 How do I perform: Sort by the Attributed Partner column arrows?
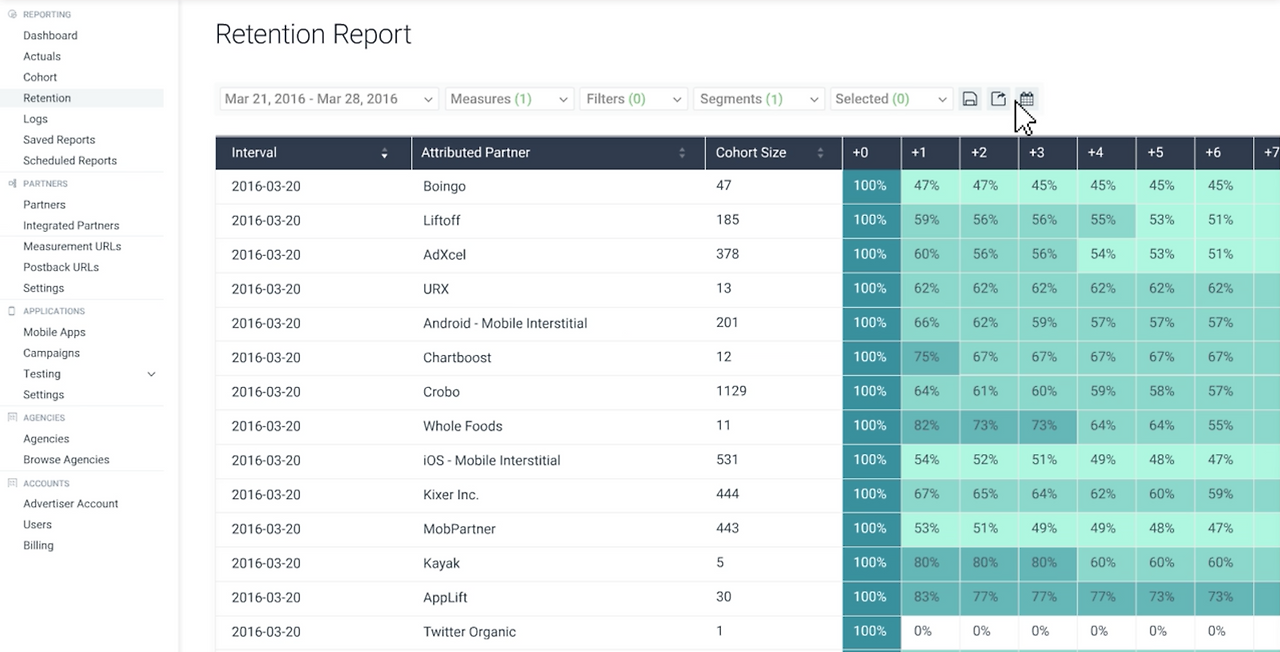pos(682,153)
